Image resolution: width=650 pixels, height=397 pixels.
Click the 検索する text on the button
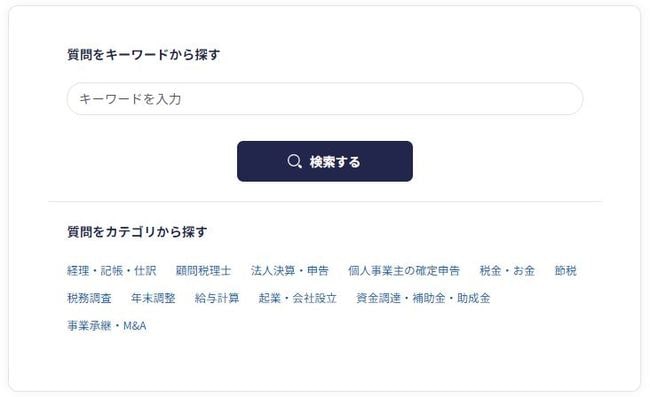[335, 162]
